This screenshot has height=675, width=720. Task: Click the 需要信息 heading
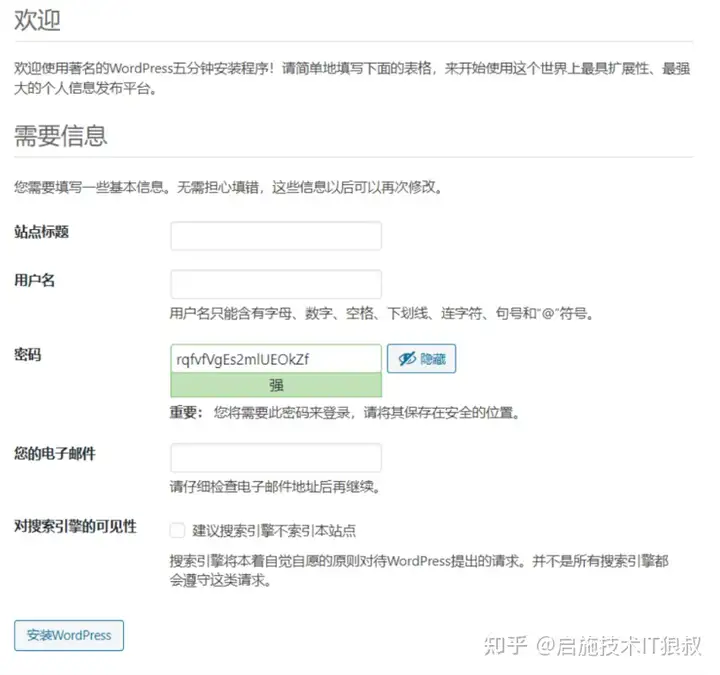pyautogui.click(x=61, y=136)
